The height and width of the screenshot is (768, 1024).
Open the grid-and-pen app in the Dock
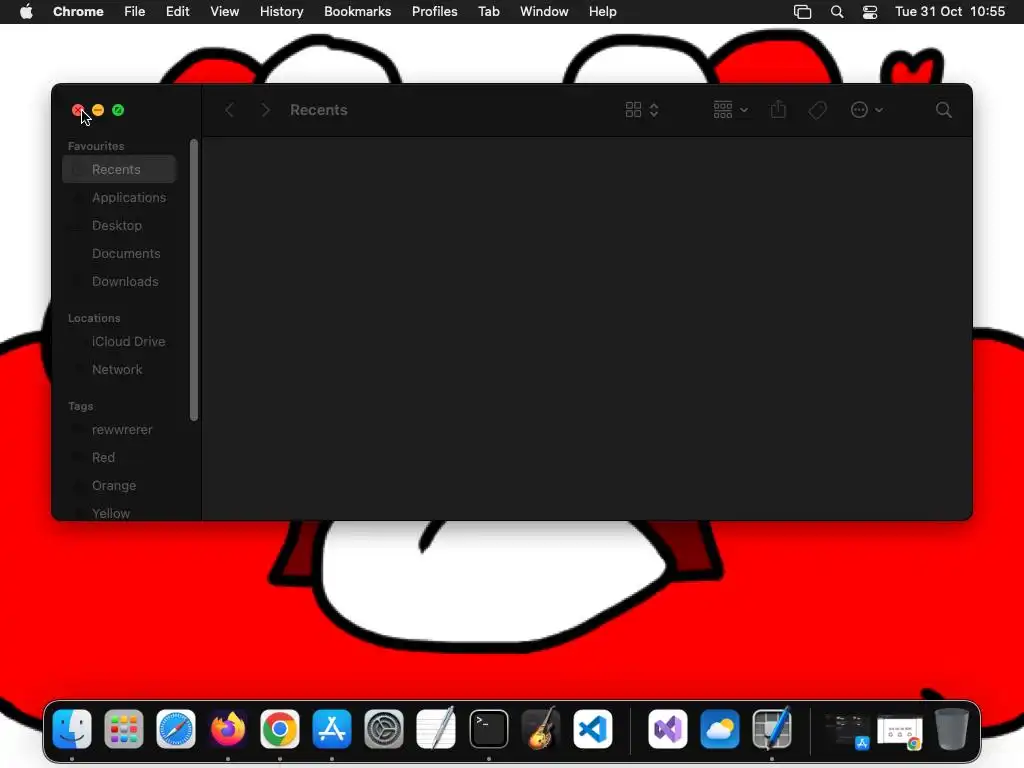[x=772, y=729]
